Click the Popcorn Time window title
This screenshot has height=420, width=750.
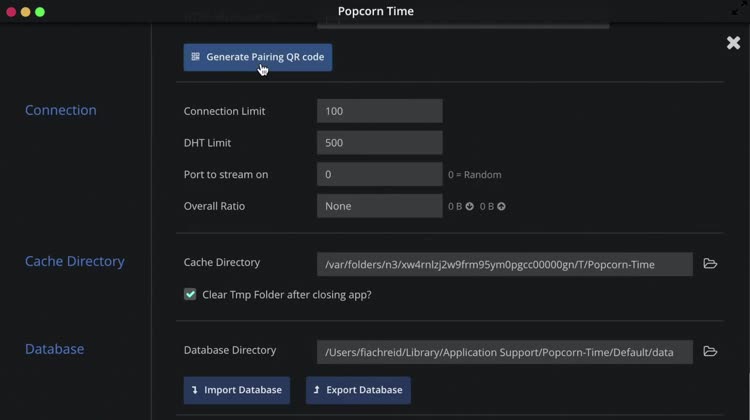click(376, 11)
